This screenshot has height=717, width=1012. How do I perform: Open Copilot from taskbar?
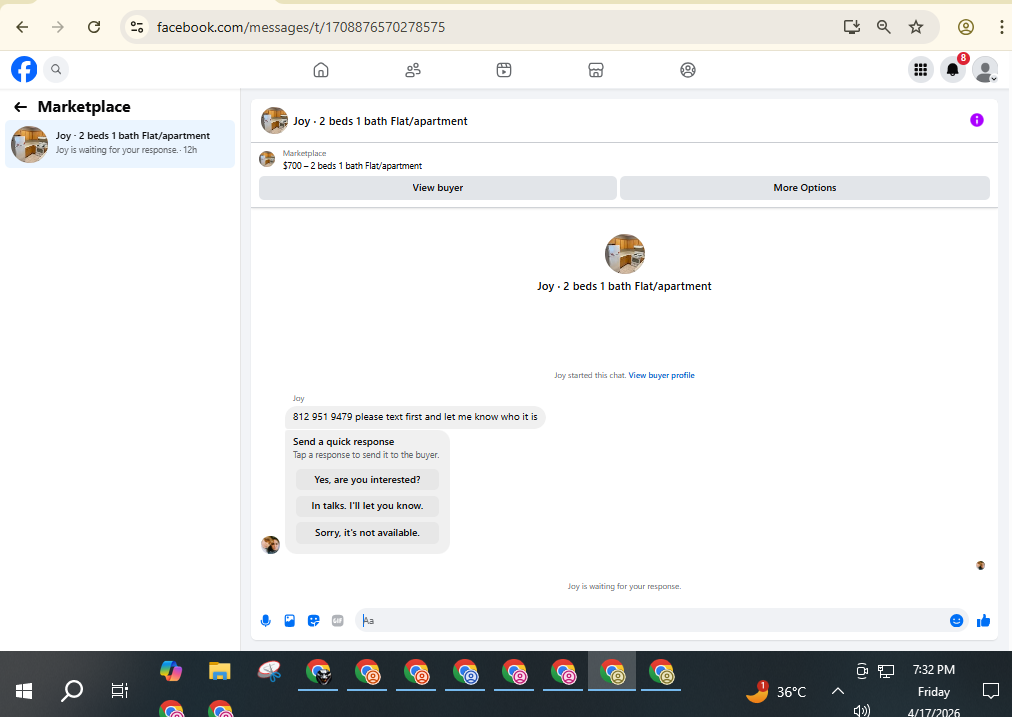[x=171, y=672]
